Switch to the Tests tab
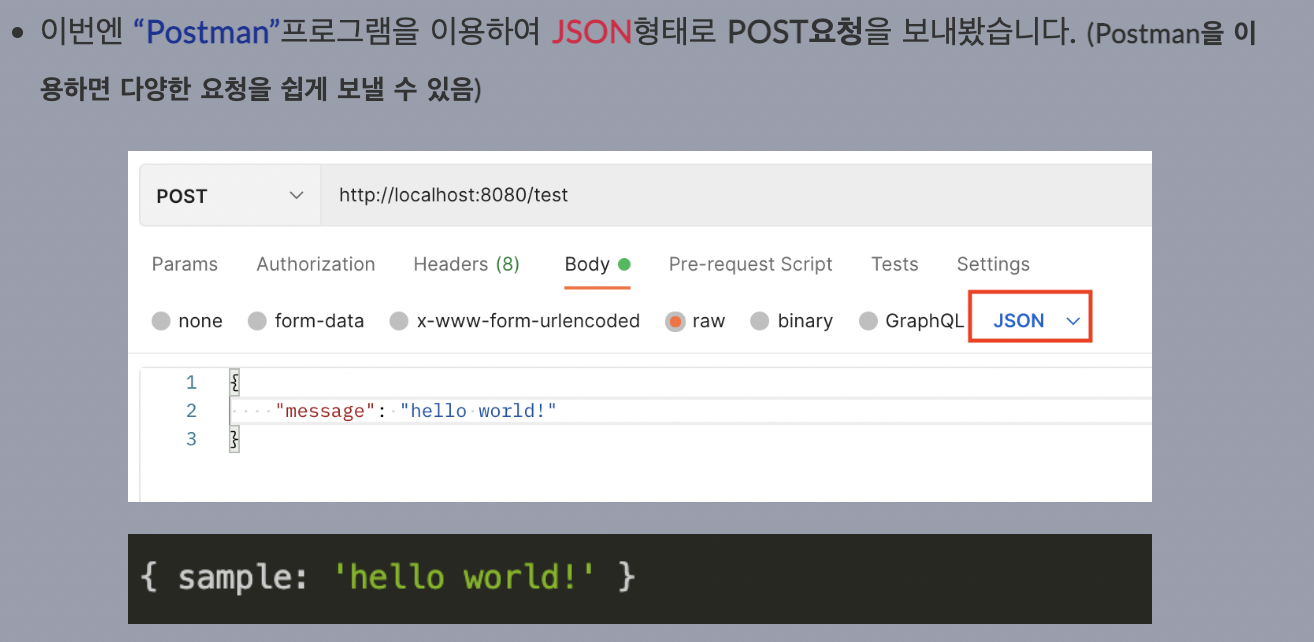1314x642 pixels. tap(895, 264)
